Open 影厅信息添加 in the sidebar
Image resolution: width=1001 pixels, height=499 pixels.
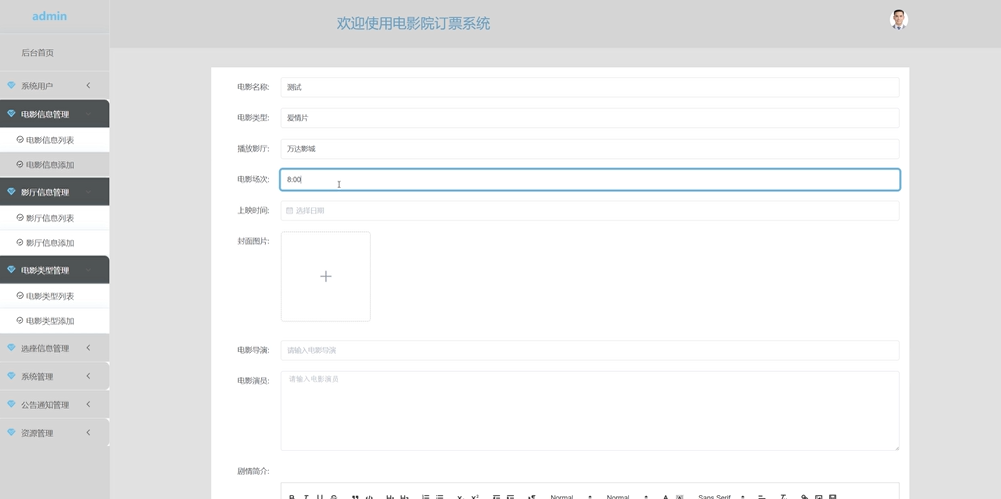(x=54, y=242)
